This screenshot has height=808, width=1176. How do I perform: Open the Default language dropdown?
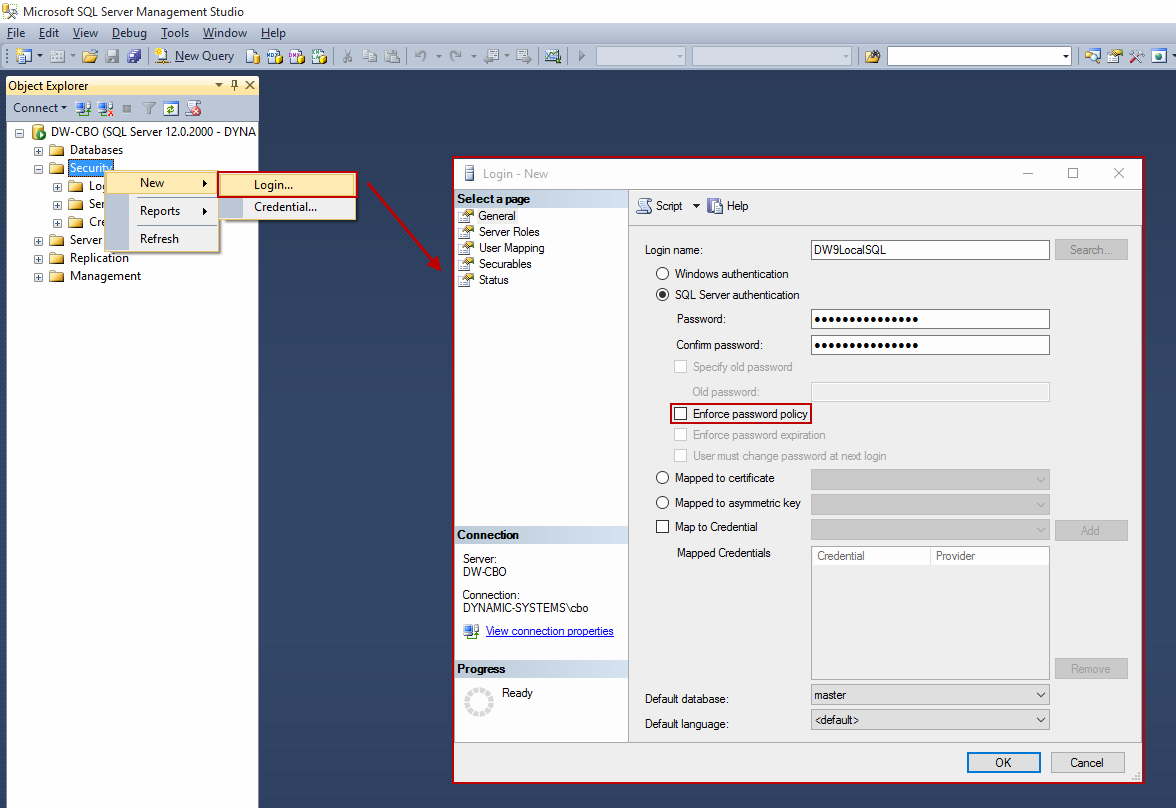pos(930,720)
